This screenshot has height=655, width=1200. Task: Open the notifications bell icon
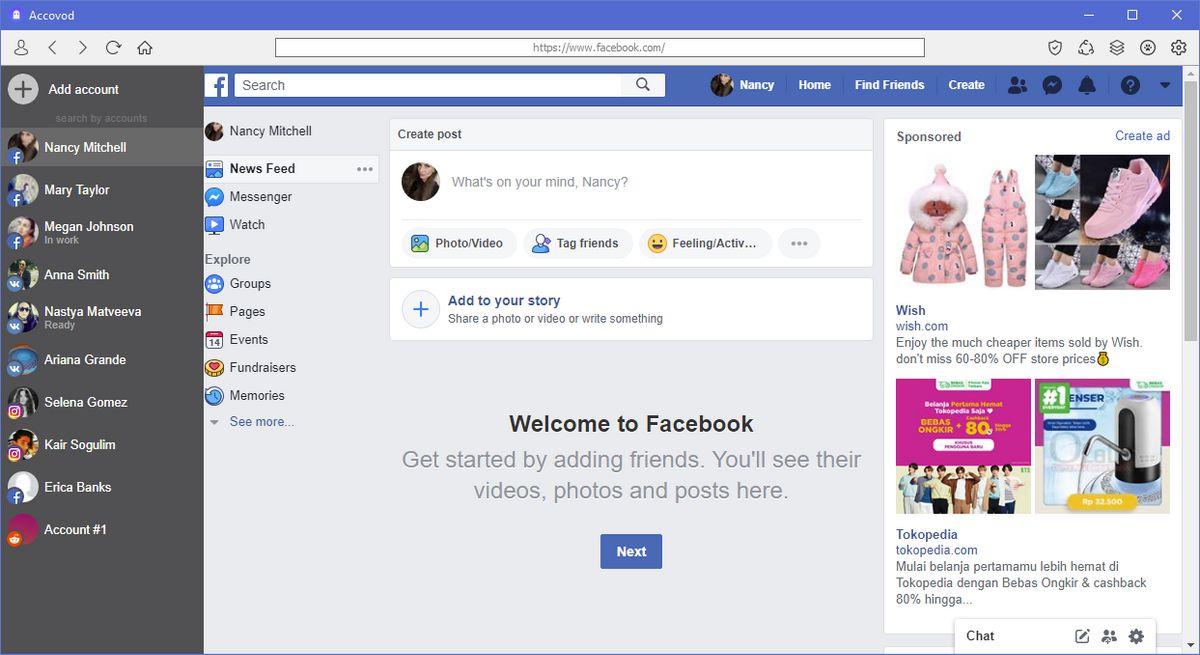(1087, 85)
